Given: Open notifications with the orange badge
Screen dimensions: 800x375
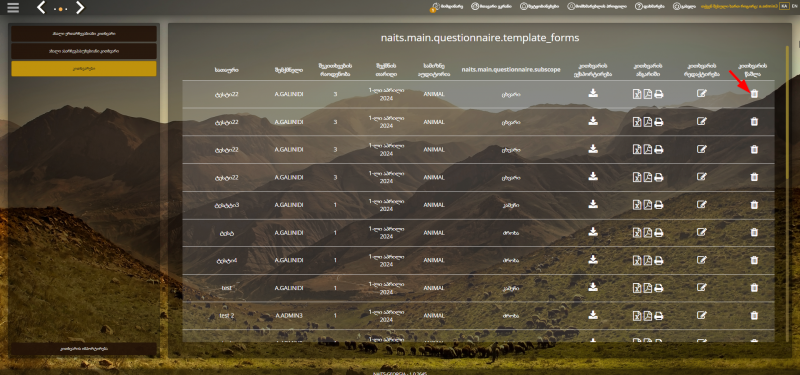Looking at the screenshot, I should [446, 7].
